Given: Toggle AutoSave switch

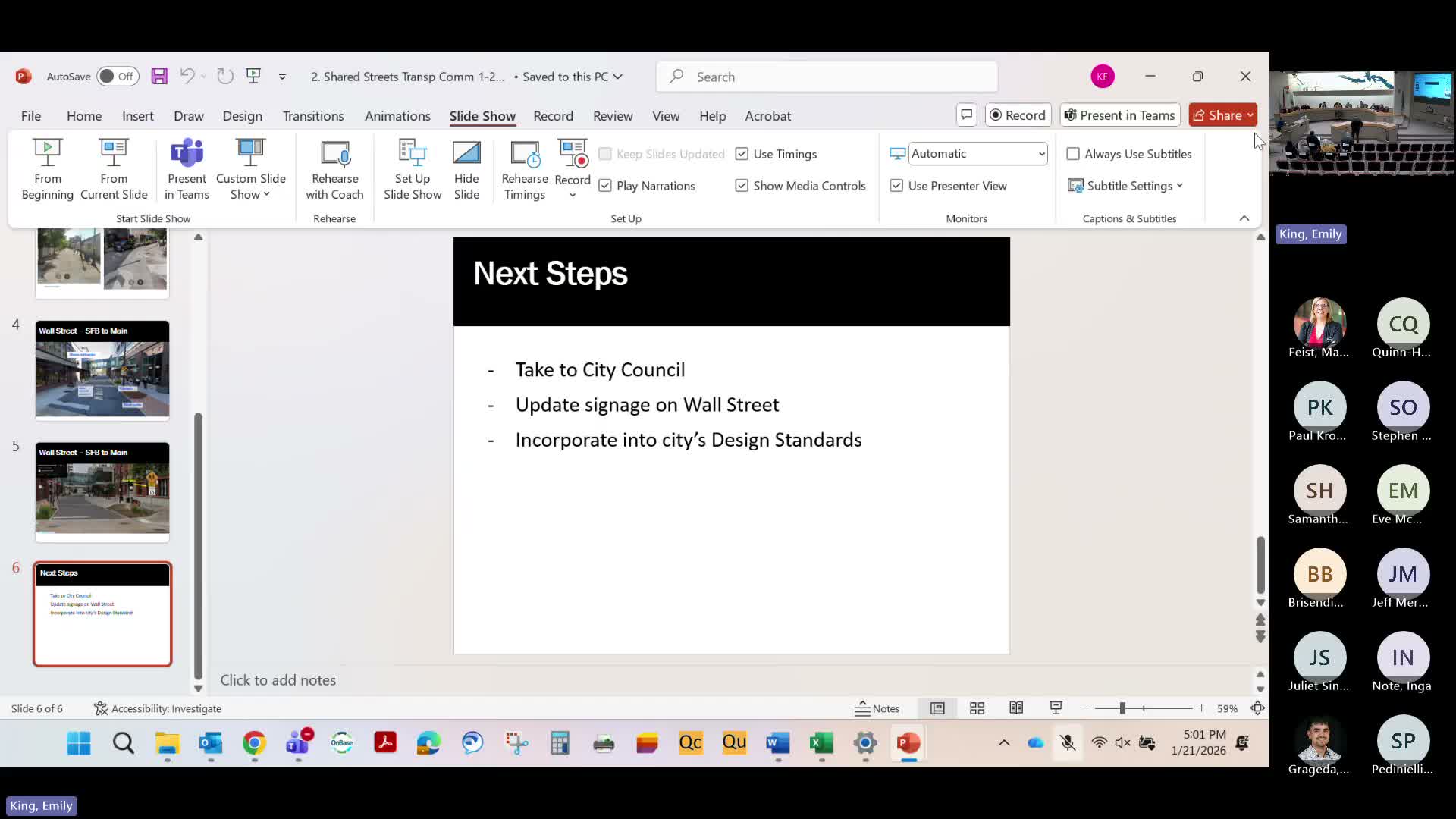Looking at the screenshot, I should [118, 77].
